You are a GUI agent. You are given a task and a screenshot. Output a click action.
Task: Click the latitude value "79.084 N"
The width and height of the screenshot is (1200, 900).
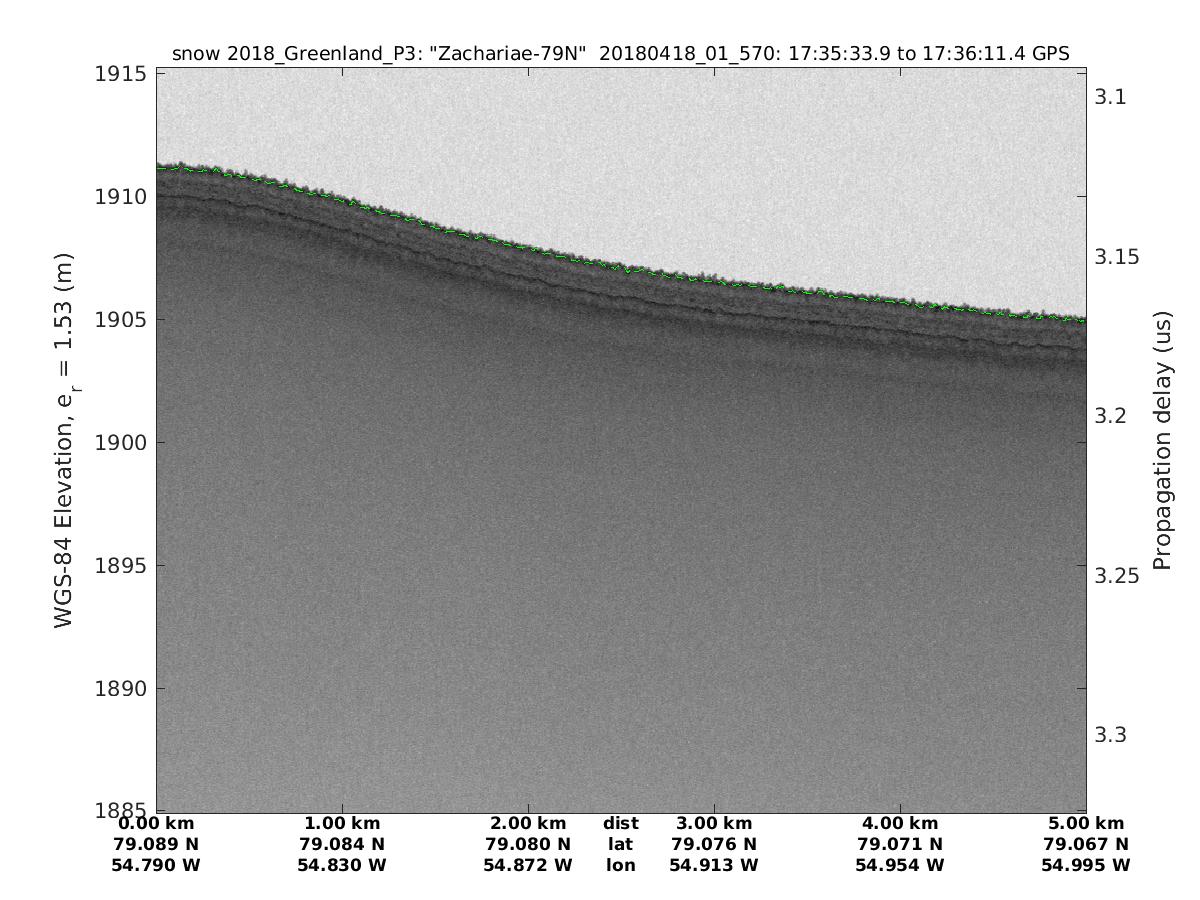(x=342, y=844)
